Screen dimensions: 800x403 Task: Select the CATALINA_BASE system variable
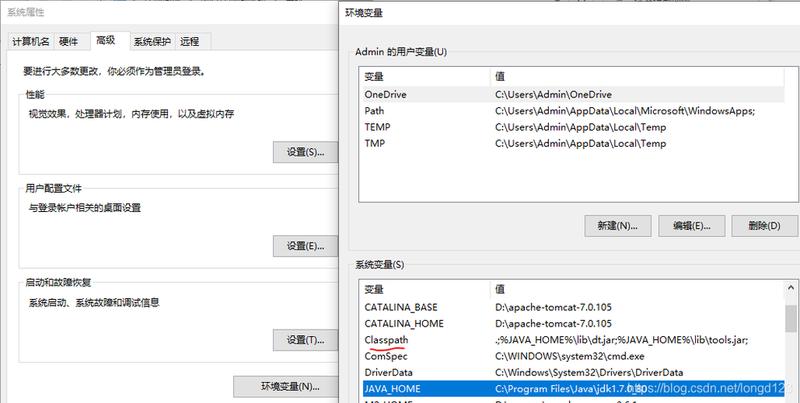[572, 307]
